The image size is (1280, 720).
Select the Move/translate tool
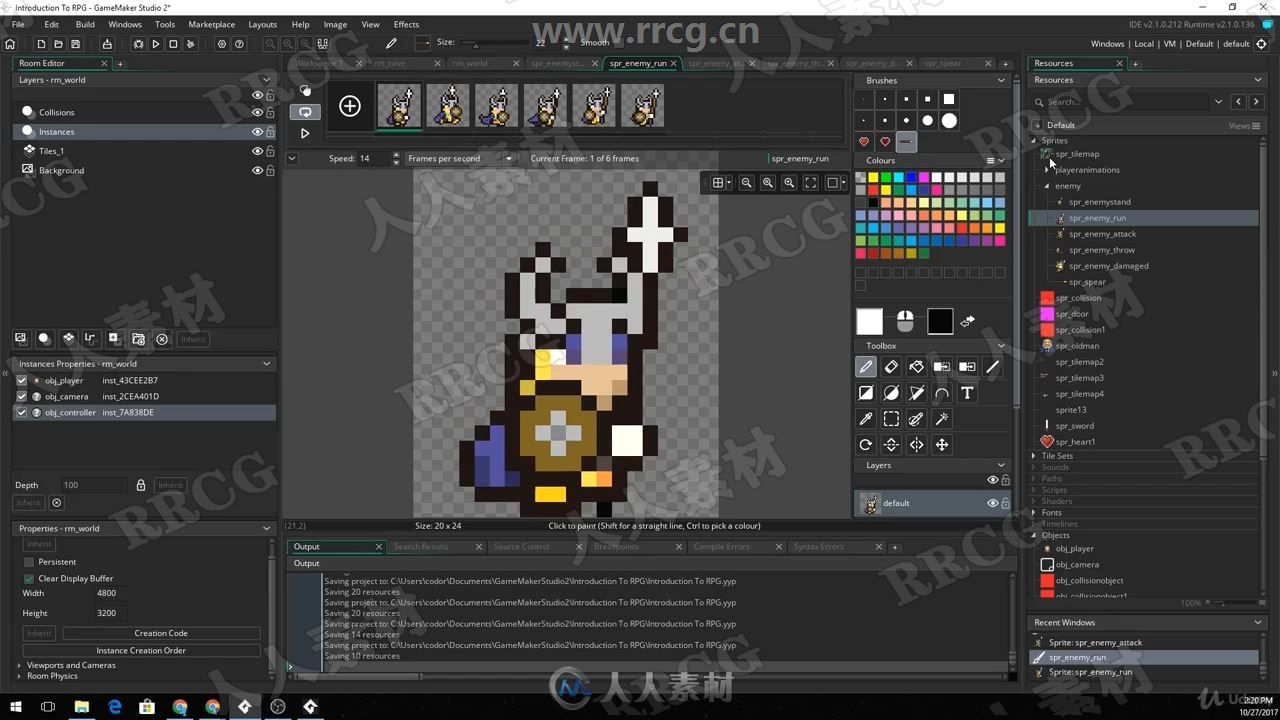click(x=942, y=445)
